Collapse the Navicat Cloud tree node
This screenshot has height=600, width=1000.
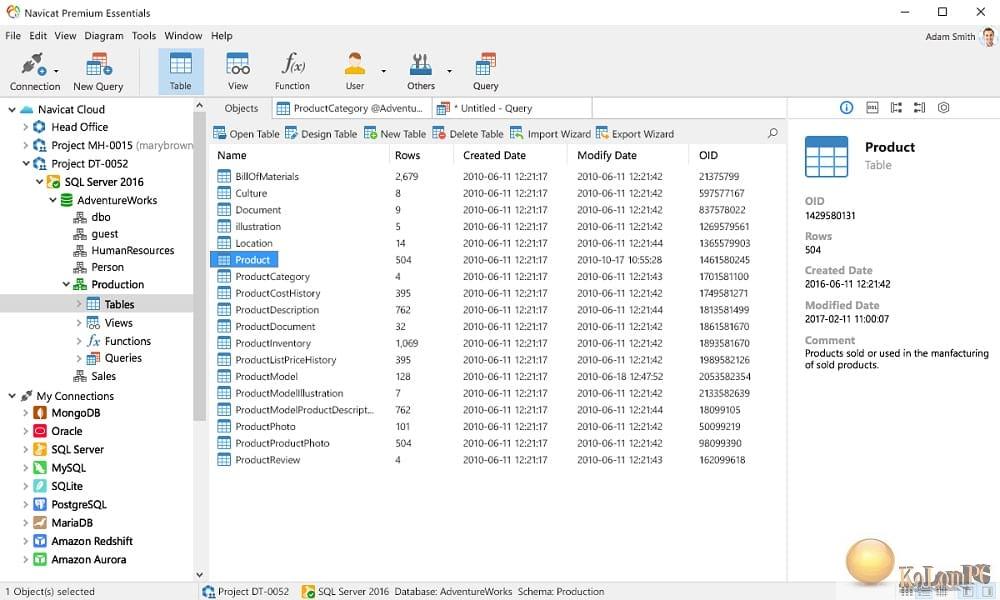(x=11, y=110)
